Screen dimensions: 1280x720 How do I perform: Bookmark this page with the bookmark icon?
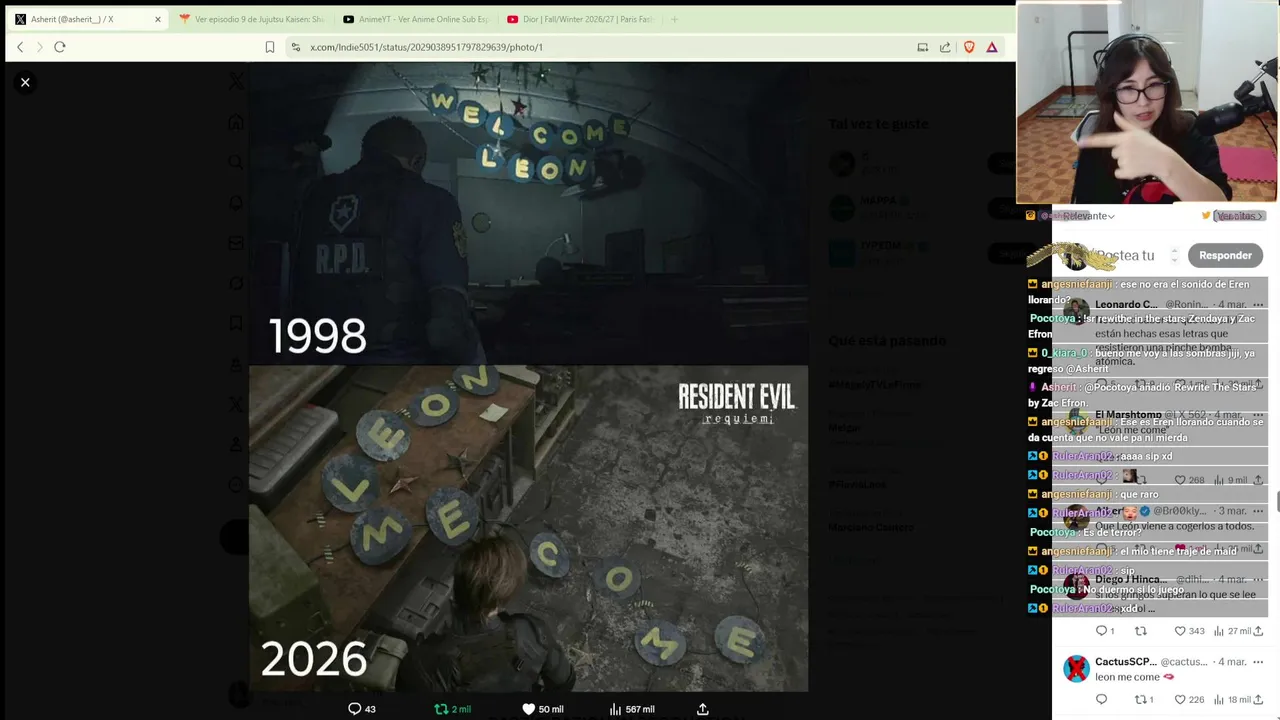click(x=270, y=47)
